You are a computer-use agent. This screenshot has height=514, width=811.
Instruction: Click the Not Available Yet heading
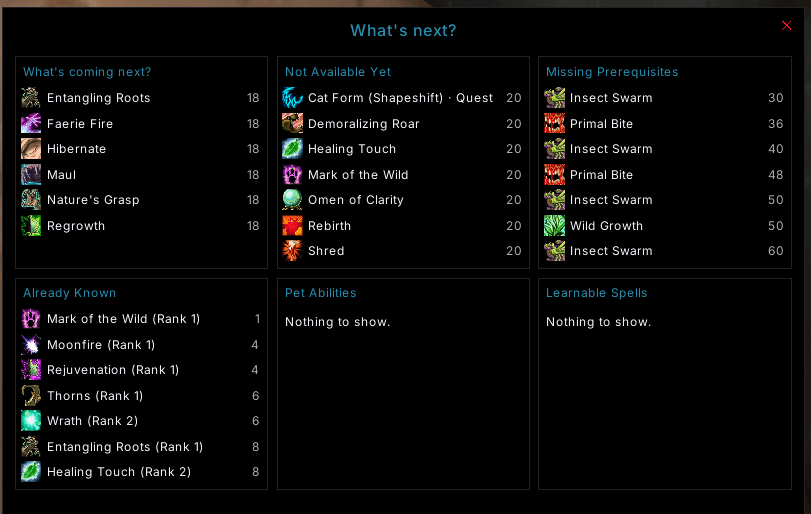[338, 72]
